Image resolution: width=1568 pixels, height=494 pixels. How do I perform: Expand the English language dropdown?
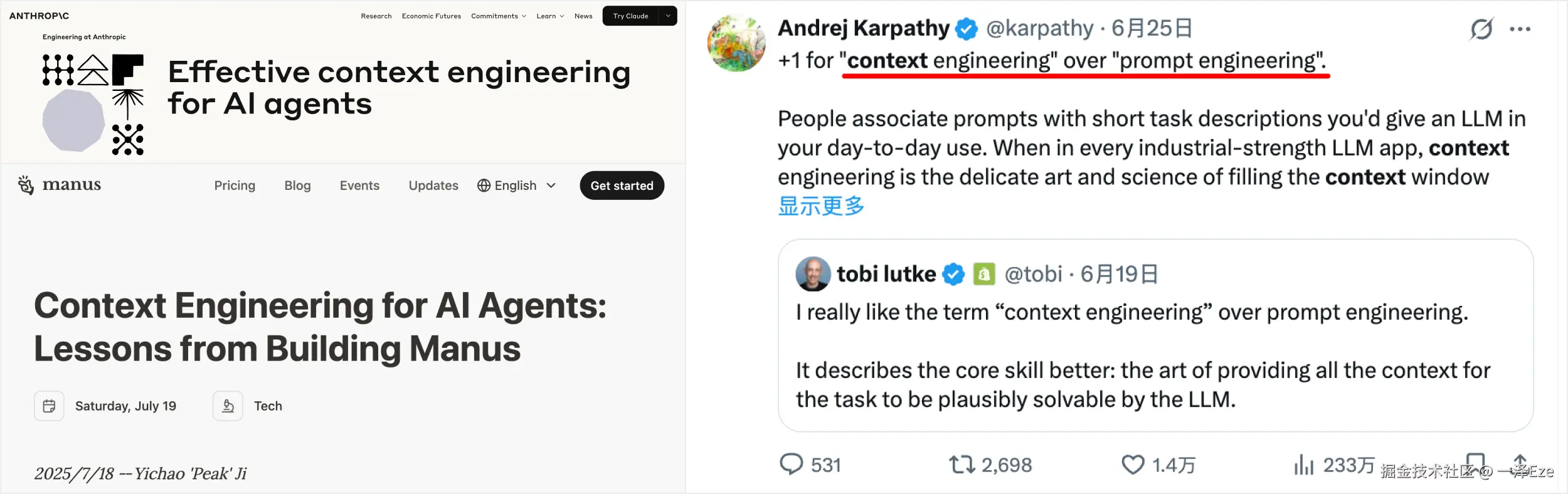pyautogui.click(x=551, y=186)
